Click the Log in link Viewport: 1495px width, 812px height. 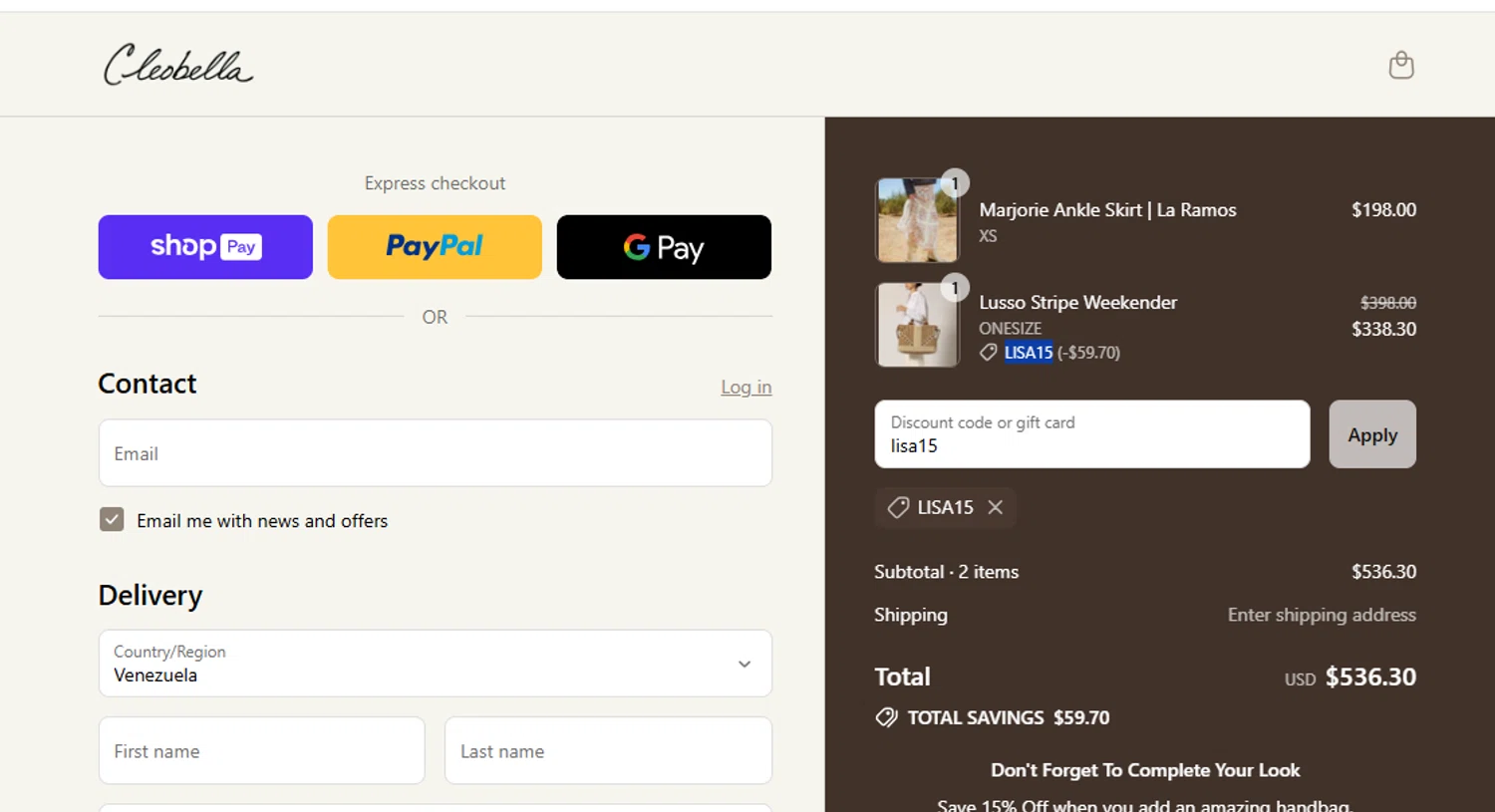pos(747,387)
